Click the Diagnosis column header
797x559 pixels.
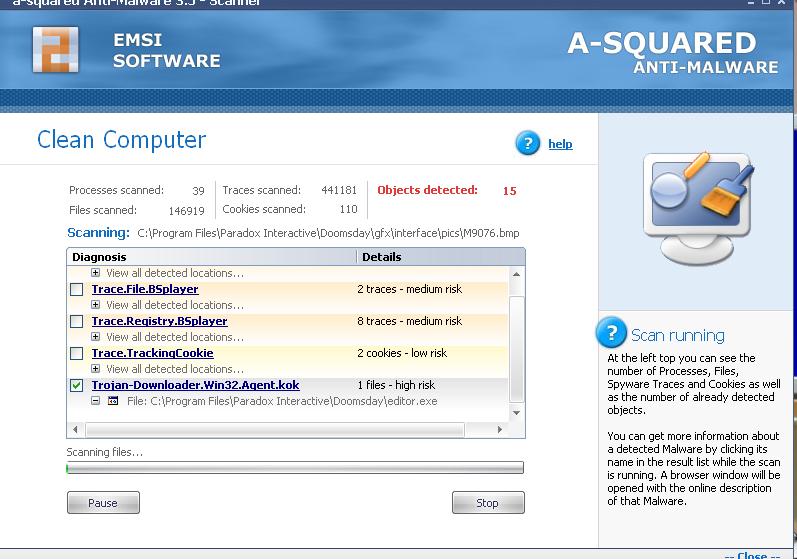pos(211,257)
